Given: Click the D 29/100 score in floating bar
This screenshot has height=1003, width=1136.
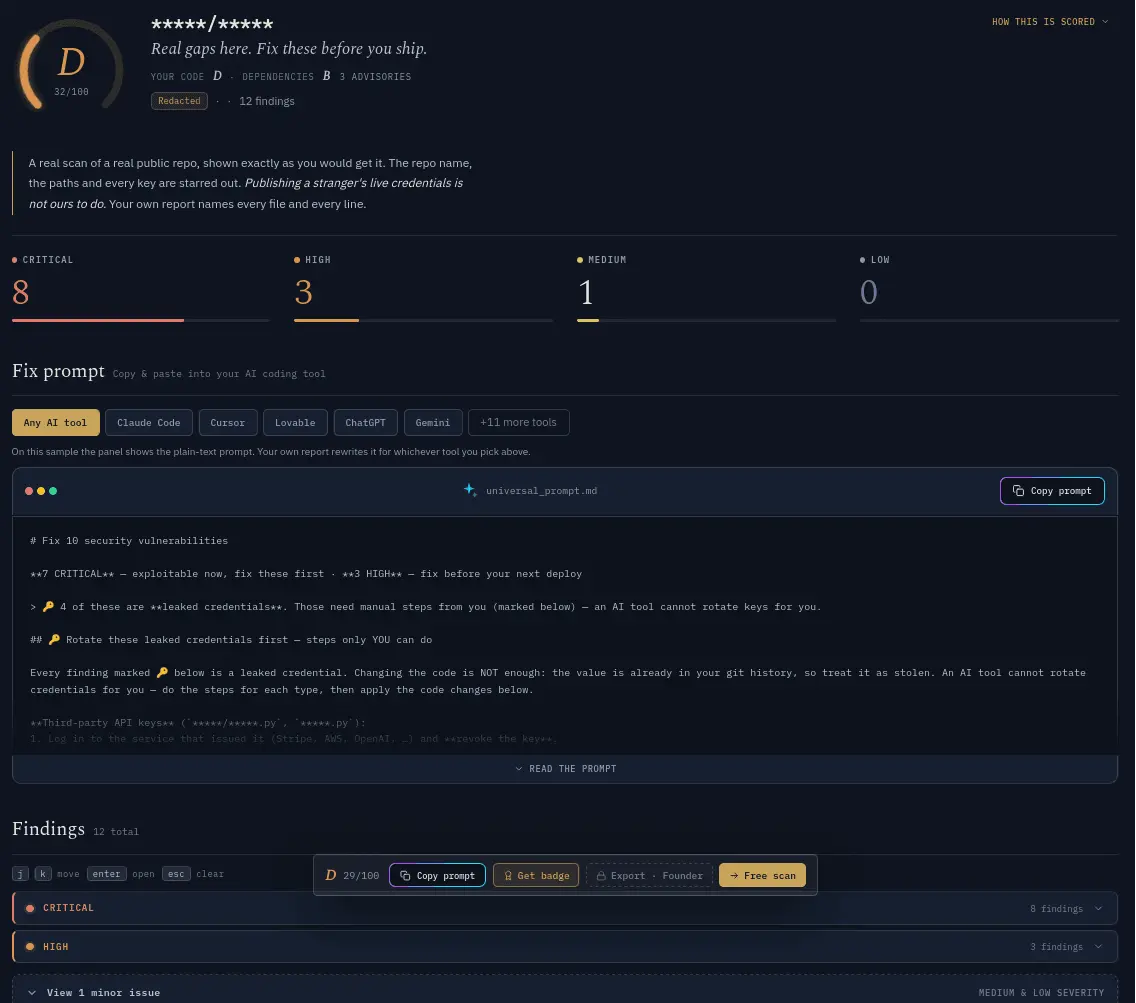Looking at the screenshot, I should 352,875.
